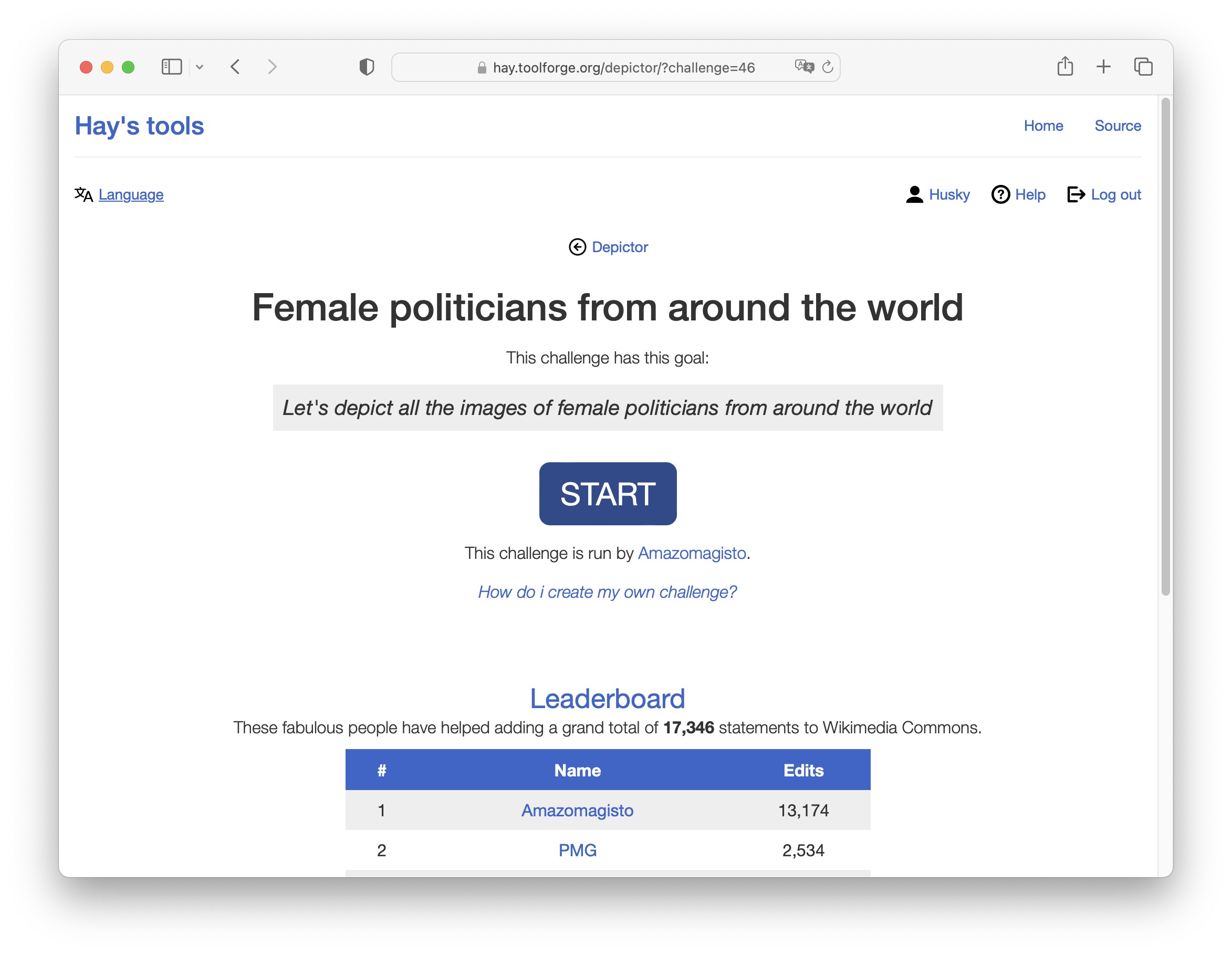Open 'How do i create my own challenge?'
Viewport: 1232px width, 955px height.
608,592
